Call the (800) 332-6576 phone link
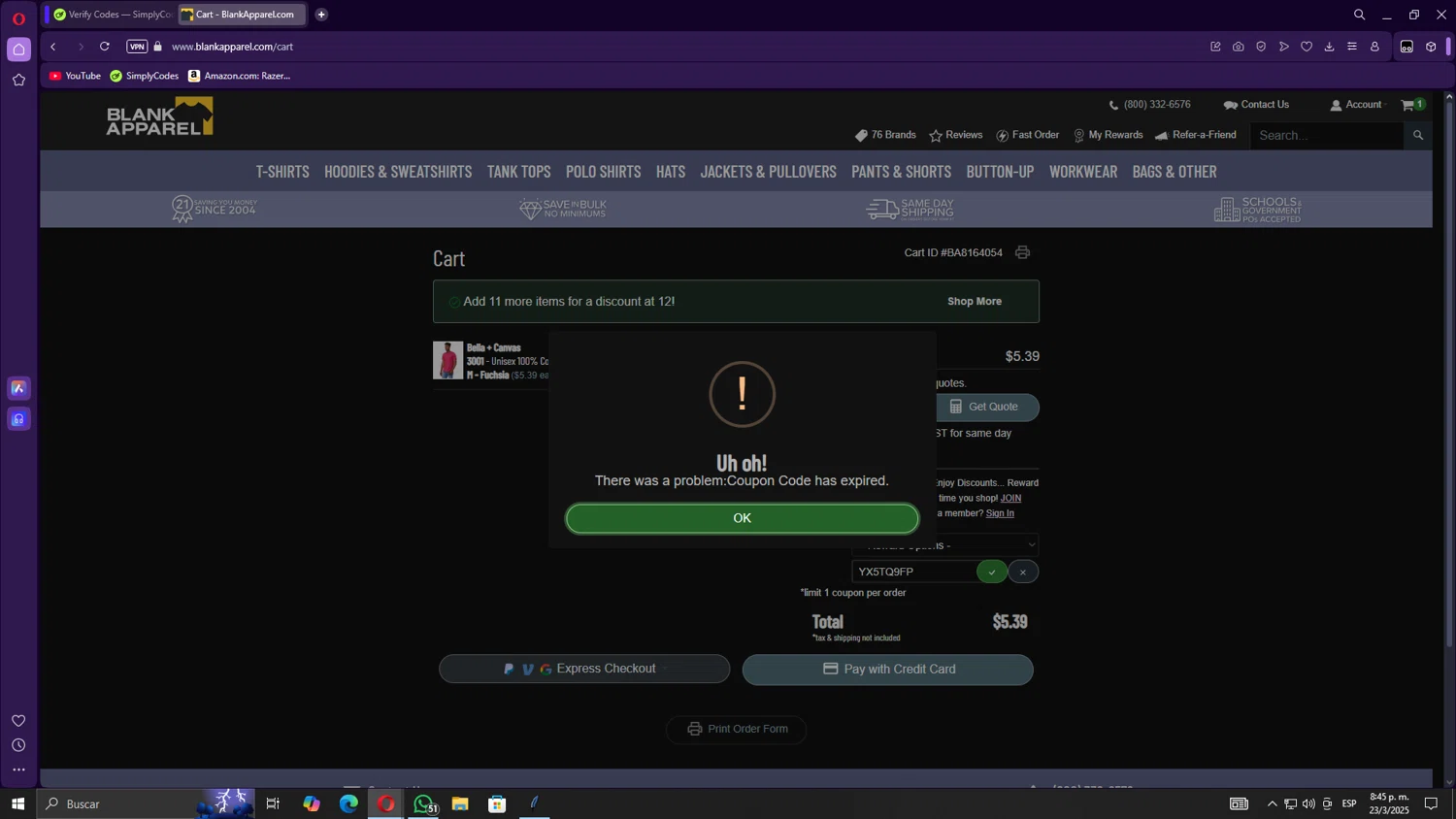The width and height of the screenshot is (1456, 819). point(1150,105)
